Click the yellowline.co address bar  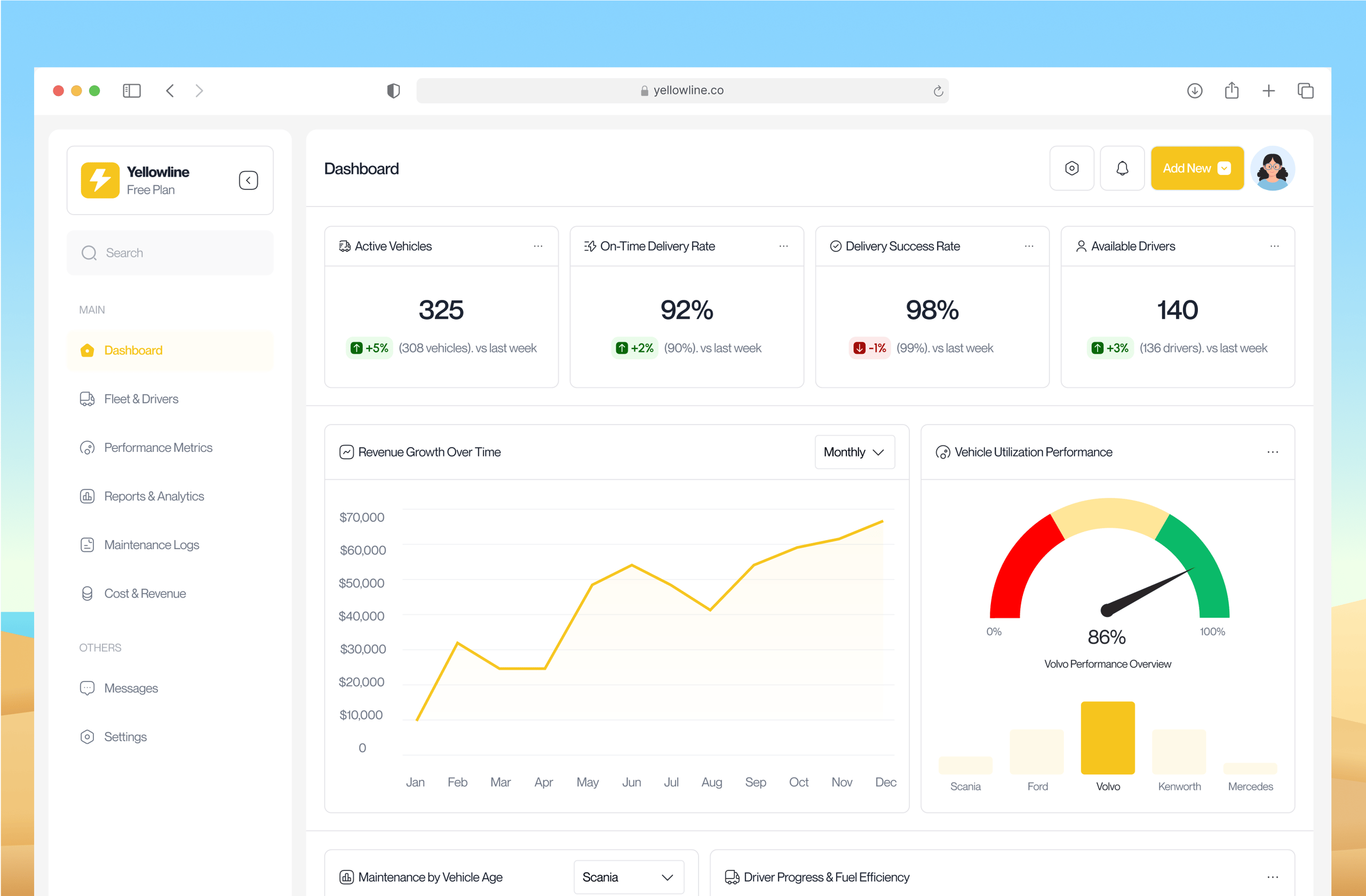pos(682,91)
